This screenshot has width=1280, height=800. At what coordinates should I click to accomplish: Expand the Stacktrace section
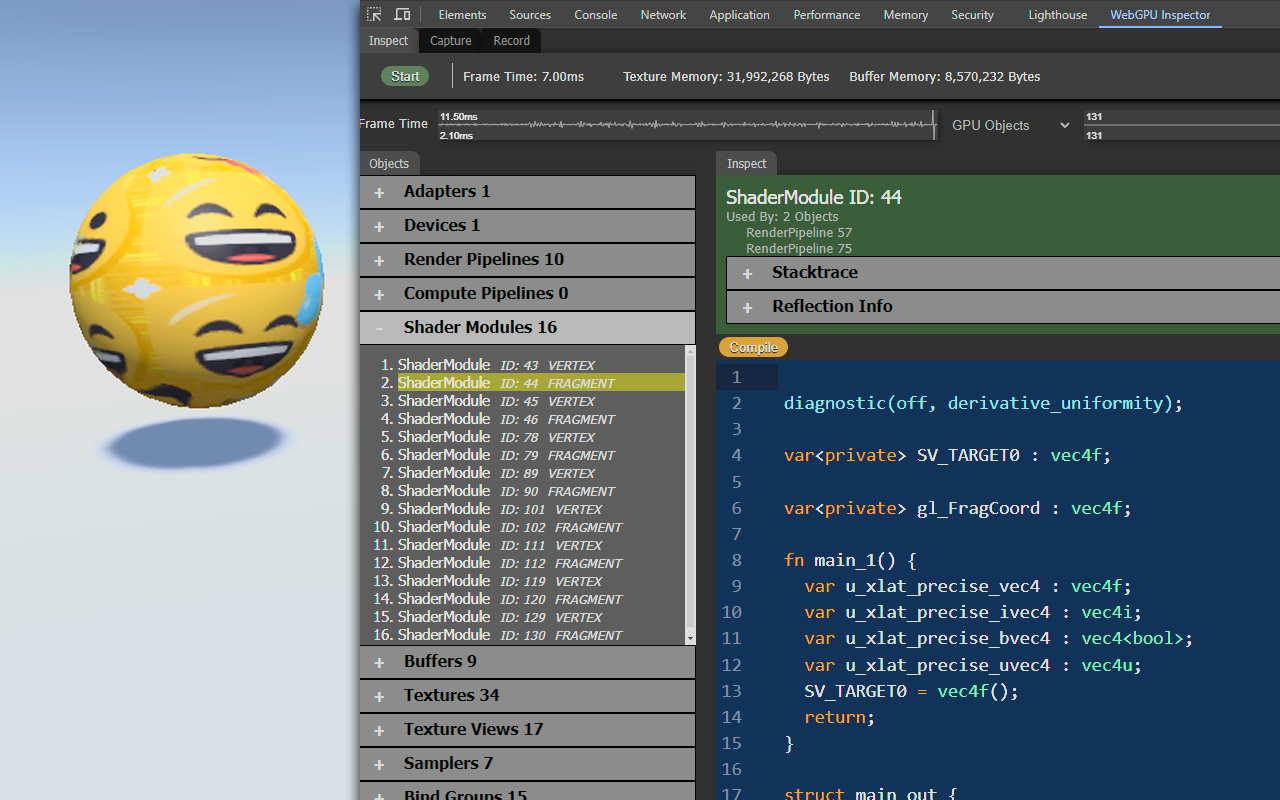click(747, 272)
